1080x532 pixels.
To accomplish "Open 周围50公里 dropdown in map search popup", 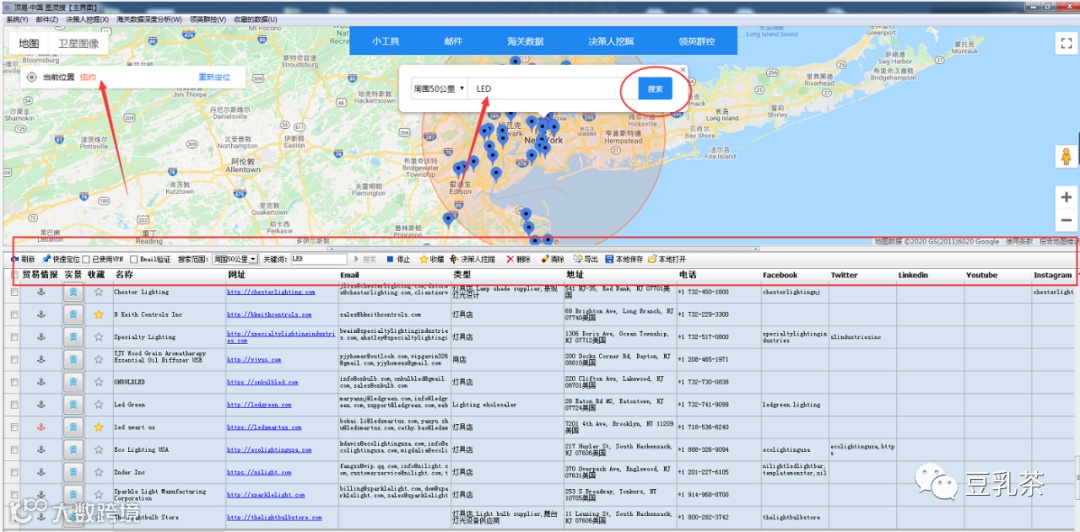I will coord(439,89).
